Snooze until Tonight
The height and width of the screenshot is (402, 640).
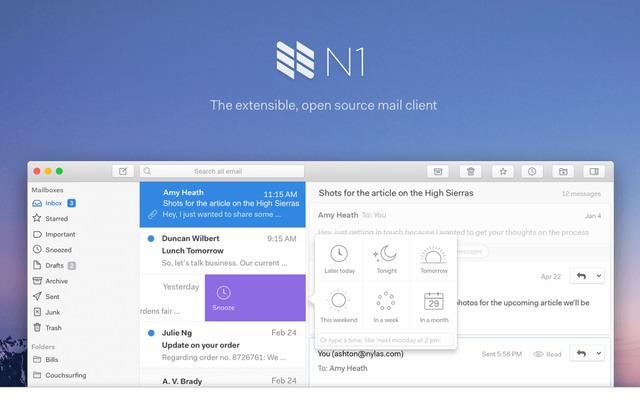coord(386,259)
